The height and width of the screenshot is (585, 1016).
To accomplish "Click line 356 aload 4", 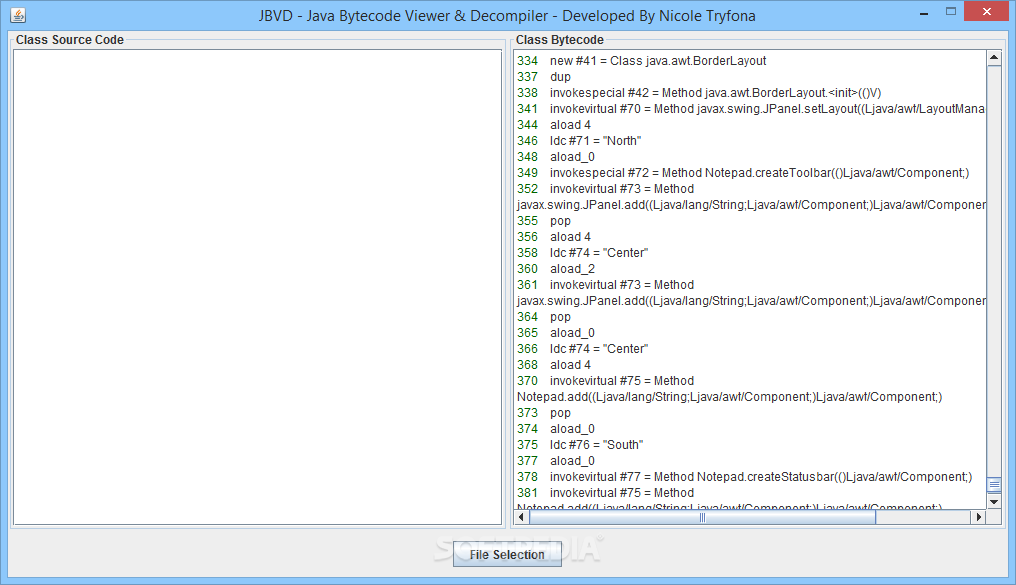I will click(554, 237).
